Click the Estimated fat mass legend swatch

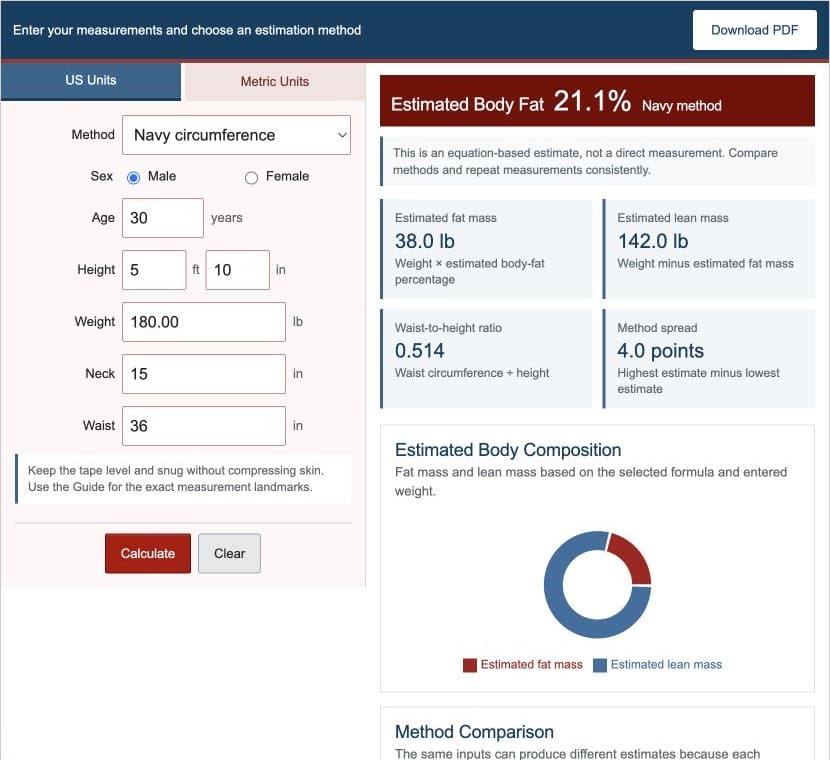click(470, 665)
